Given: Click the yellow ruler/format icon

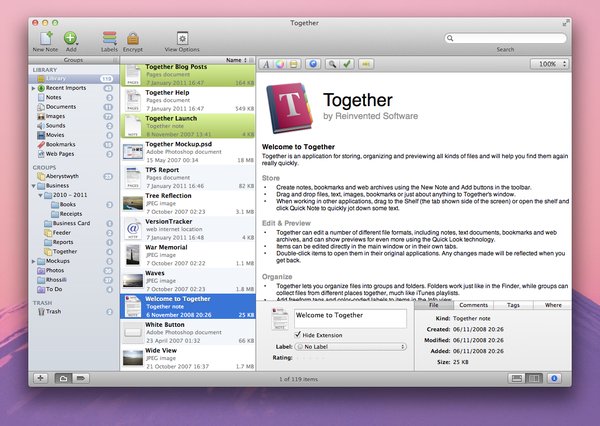Looking at the screenshot, I should [x=294, y=64].
